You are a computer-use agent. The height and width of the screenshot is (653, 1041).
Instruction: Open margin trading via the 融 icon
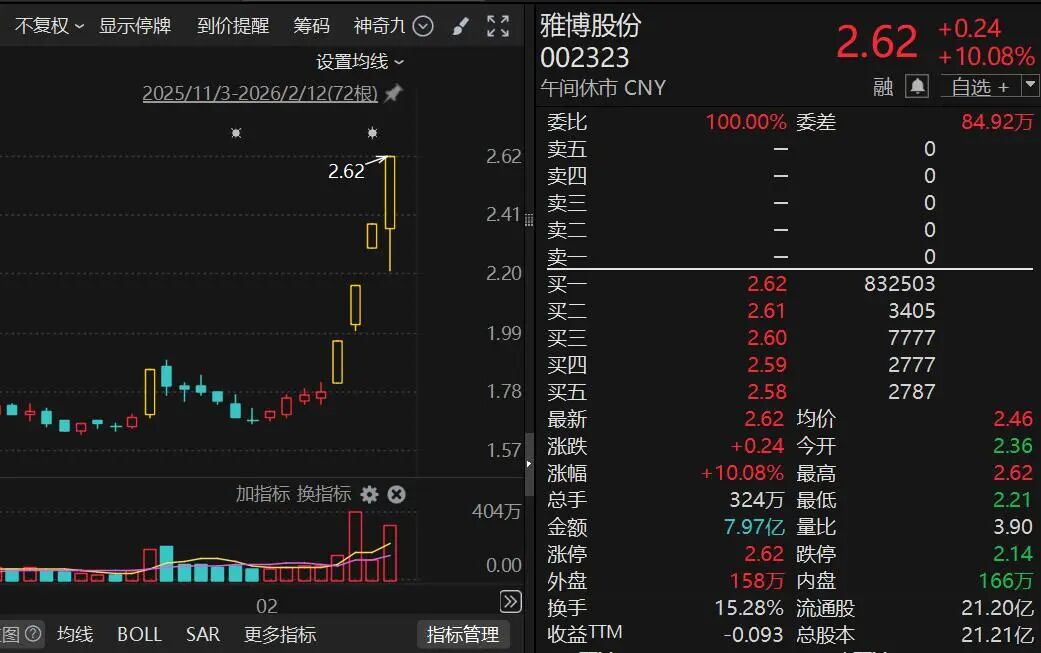click(886, 87)
